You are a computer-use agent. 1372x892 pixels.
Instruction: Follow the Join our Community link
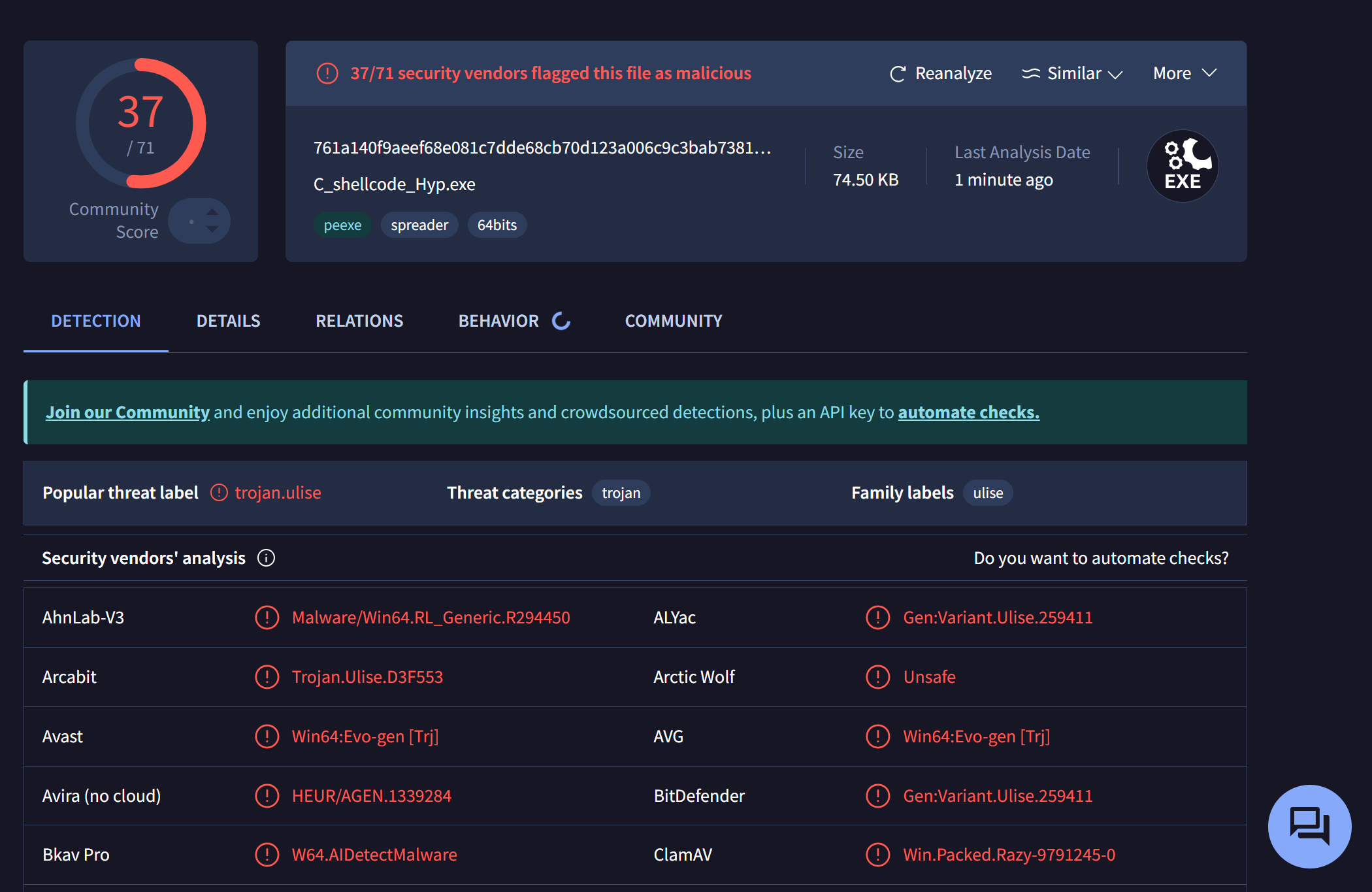pos(127,412)
